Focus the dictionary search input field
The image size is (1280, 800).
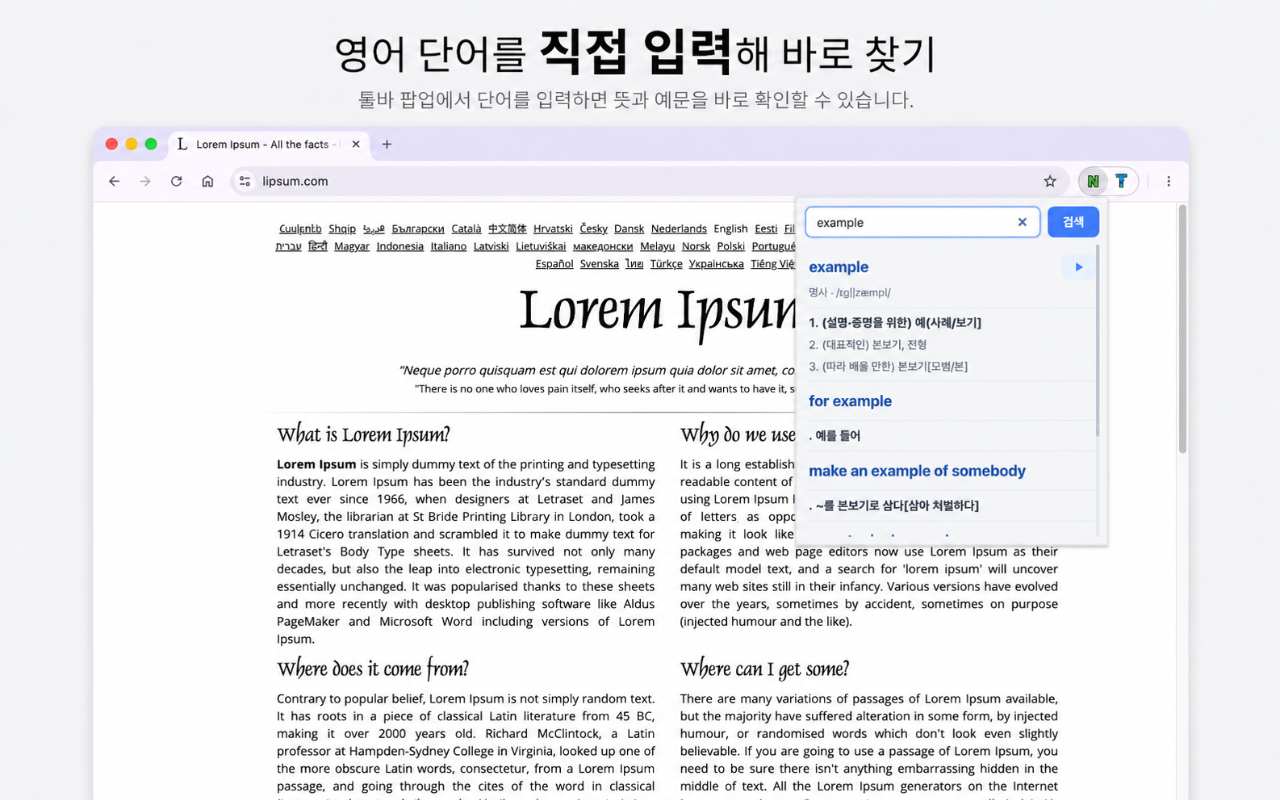[922, 222]
